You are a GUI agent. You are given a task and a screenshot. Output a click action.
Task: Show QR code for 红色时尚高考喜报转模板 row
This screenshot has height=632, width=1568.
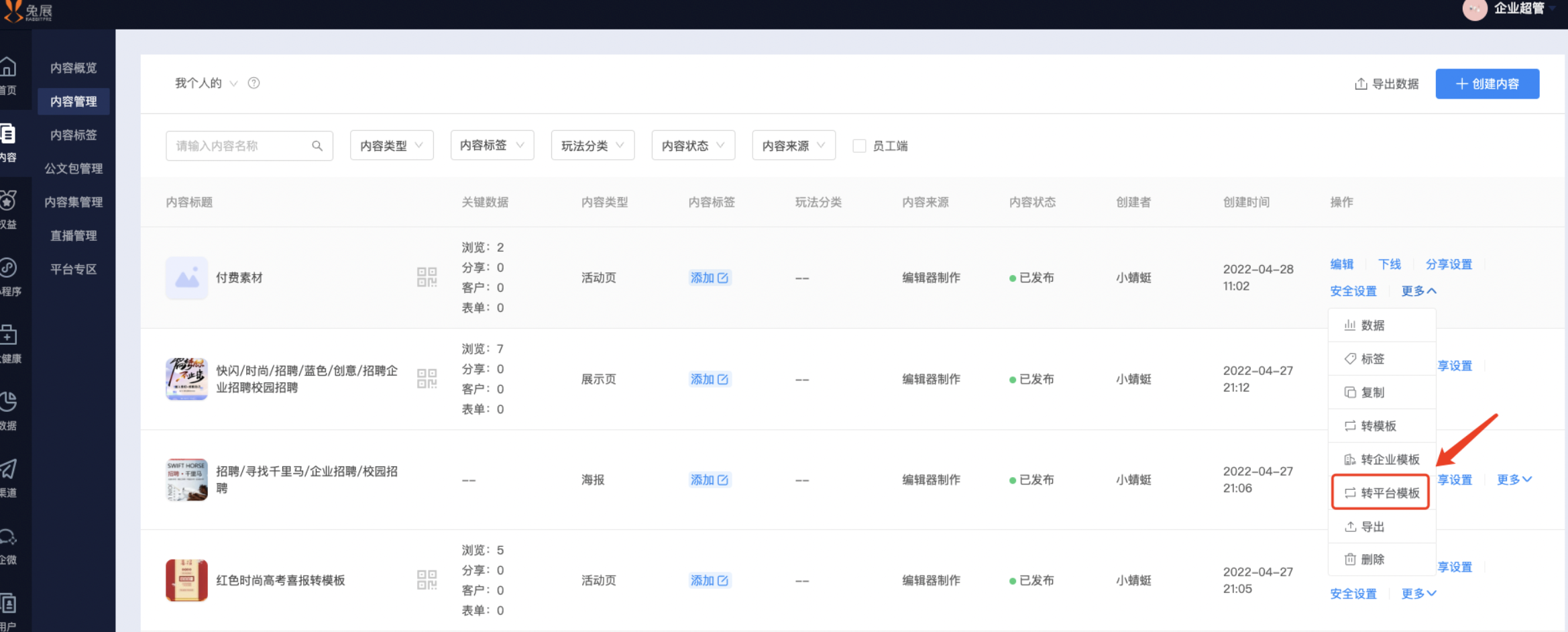click(427, 580)
